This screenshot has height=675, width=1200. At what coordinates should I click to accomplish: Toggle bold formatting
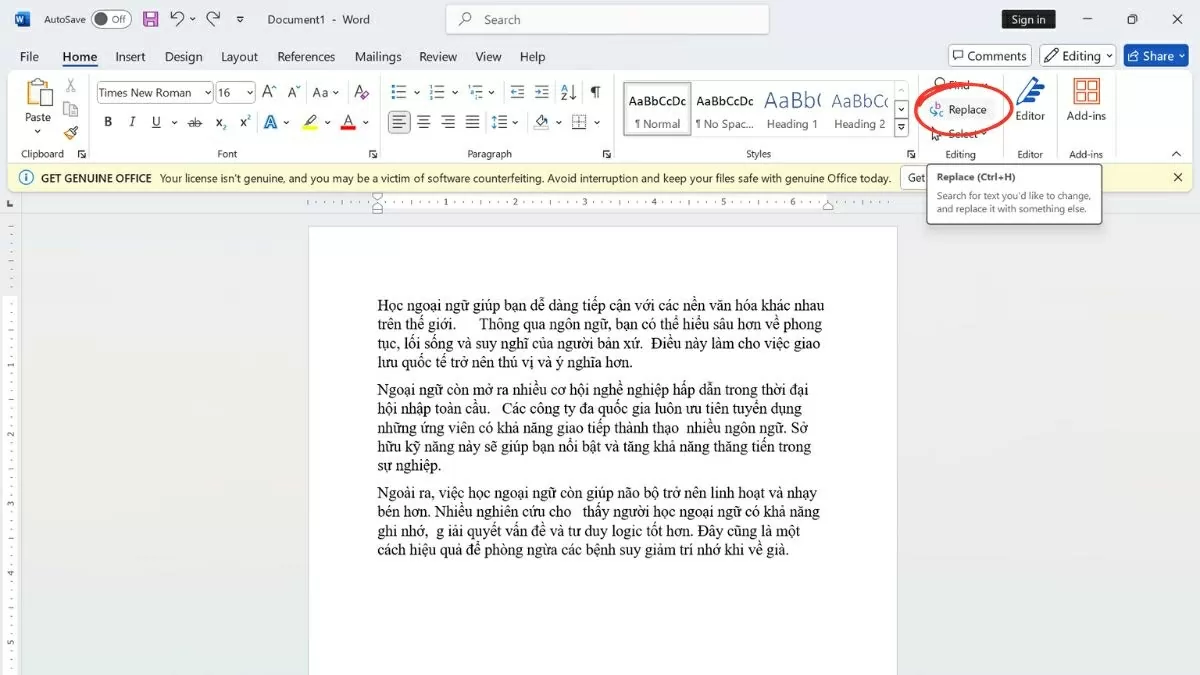(108, 122)
